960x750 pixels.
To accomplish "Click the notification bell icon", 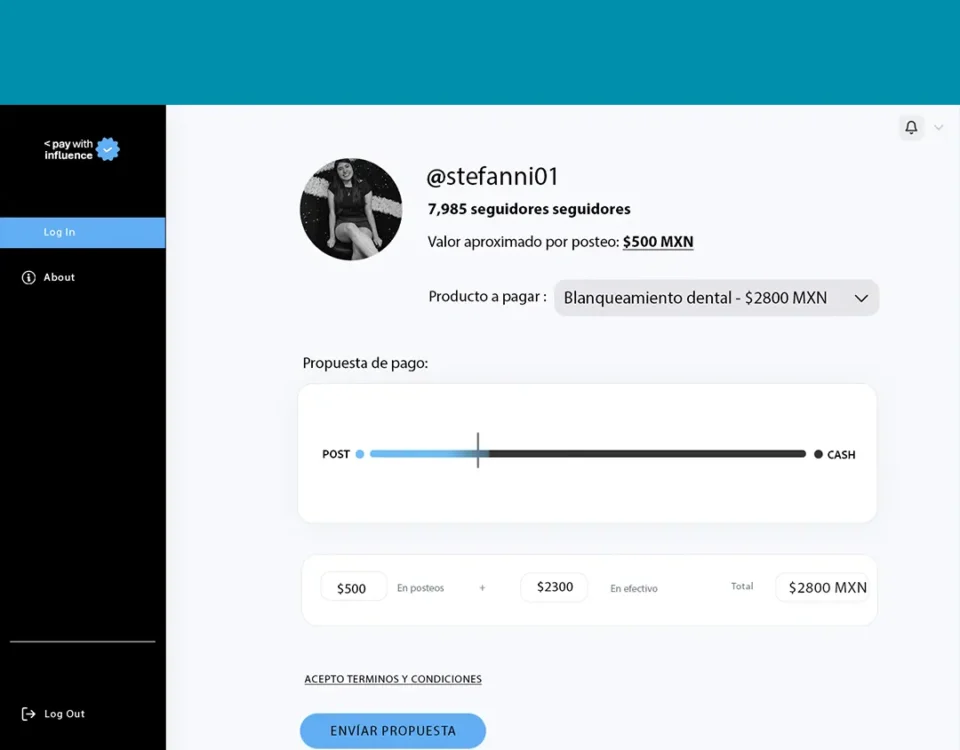I will [x=911, y=128].
